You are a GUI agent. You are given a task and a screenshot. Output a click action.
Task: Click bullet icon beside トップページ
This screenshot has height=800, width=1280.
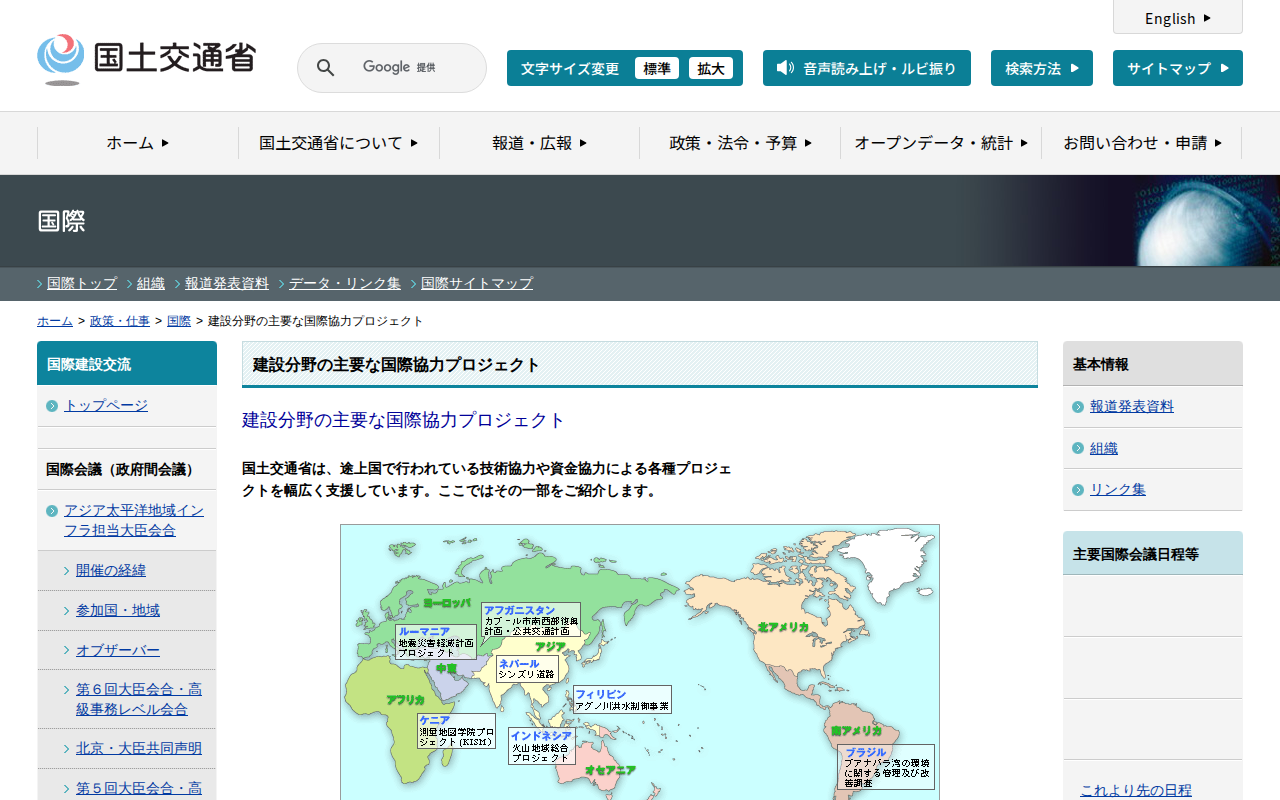tap(52, 406)
